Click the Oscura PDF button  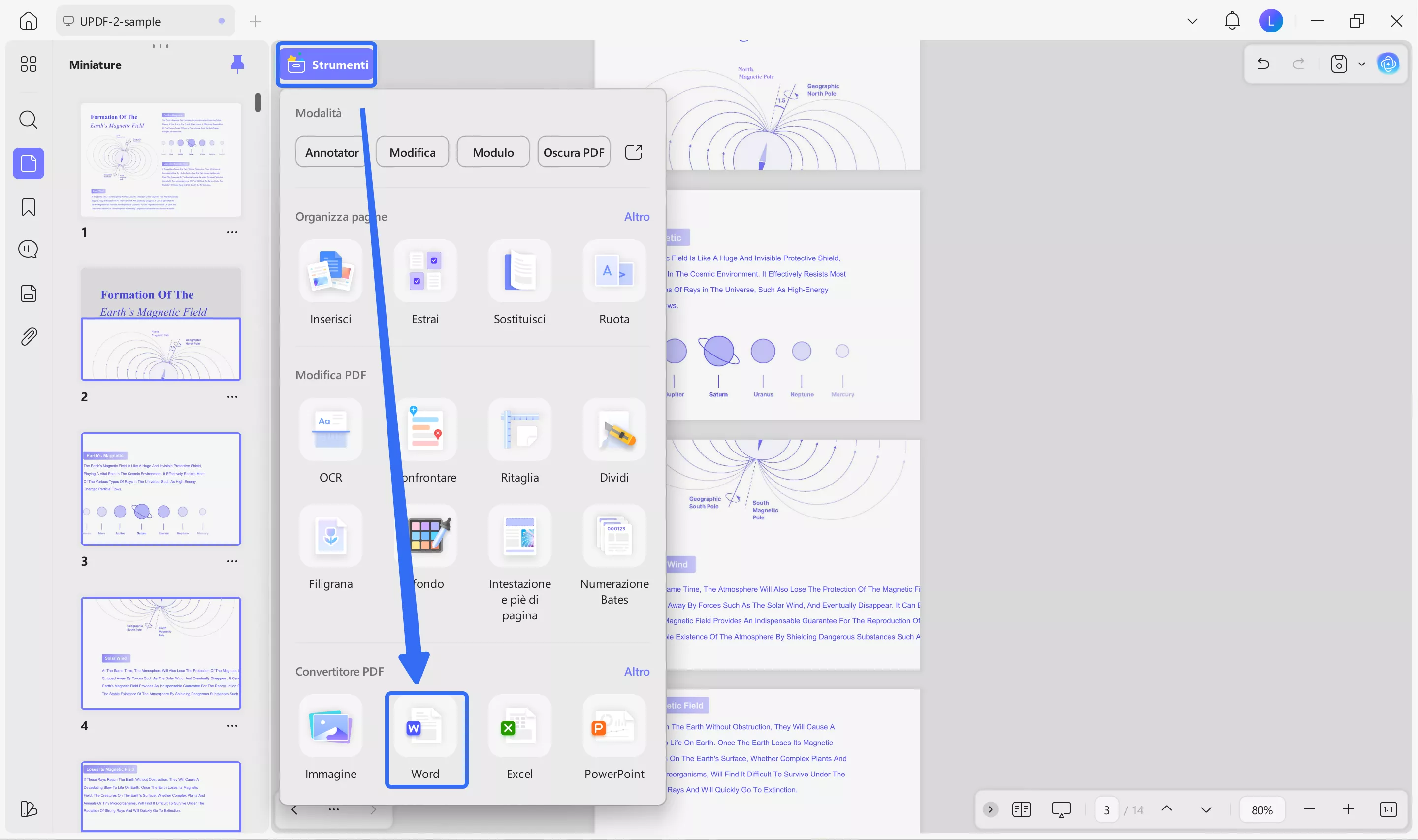point(573,152)
